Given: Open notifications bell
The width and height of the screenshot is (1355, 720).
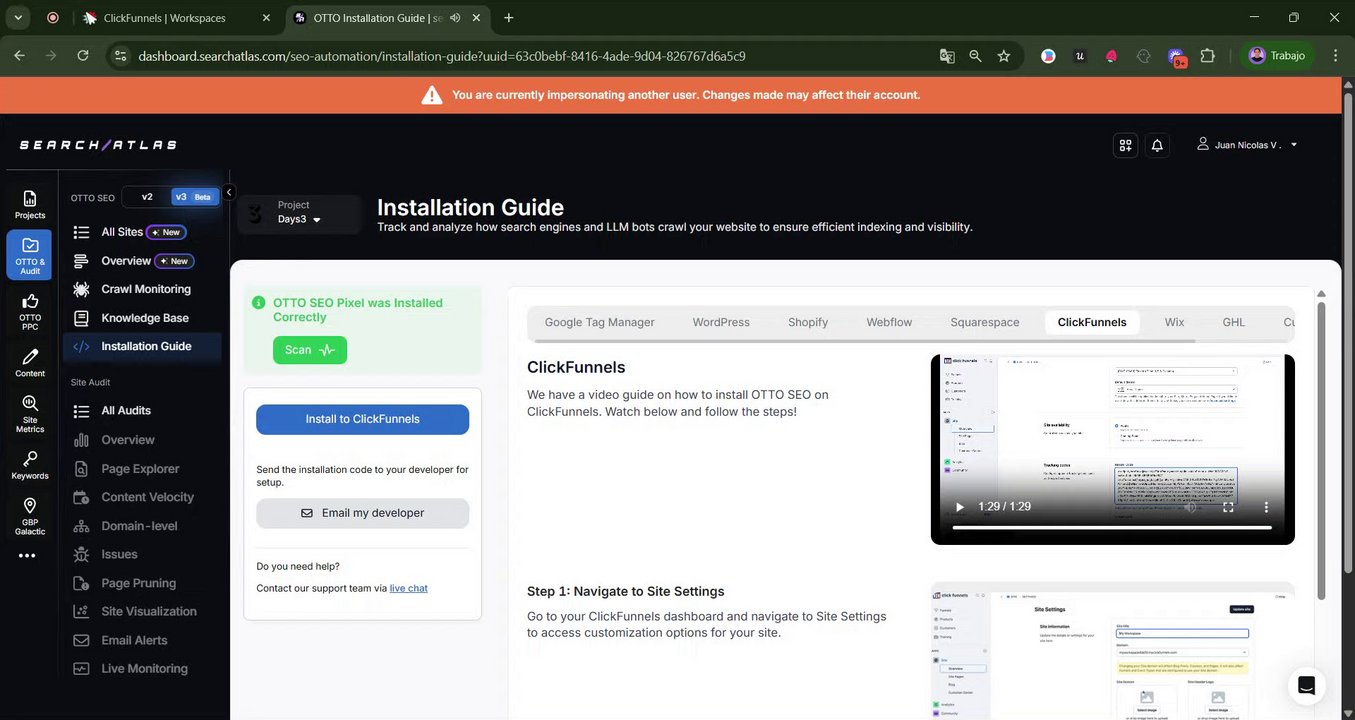Looking at the screenshot, I should pyautogui.click(x=1157, y=145).
